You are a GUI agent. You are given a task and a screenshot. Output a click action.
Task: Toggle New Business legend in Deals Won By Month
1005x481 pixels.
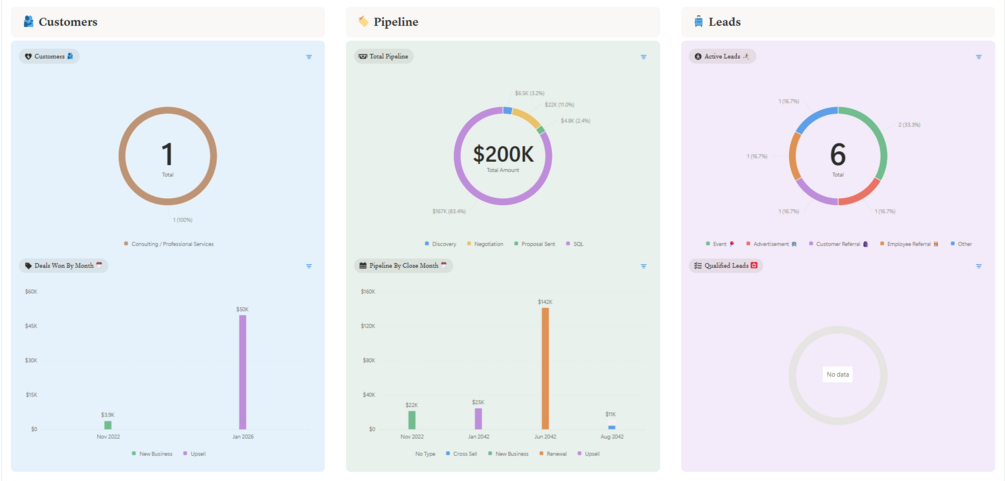point(152,454)
